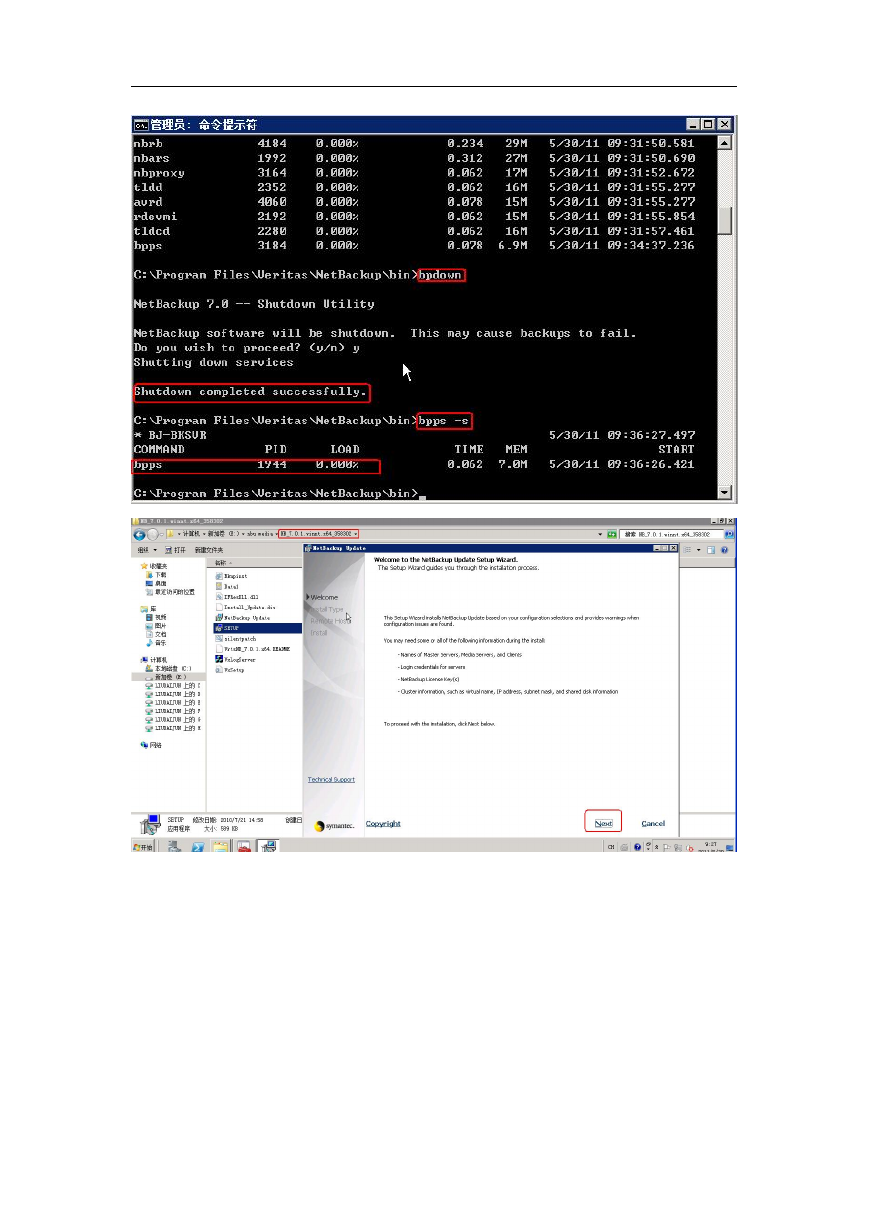Open Explorer help icon
The height and width of the screenshot is (1228, 869).
(x=724, y=550)
